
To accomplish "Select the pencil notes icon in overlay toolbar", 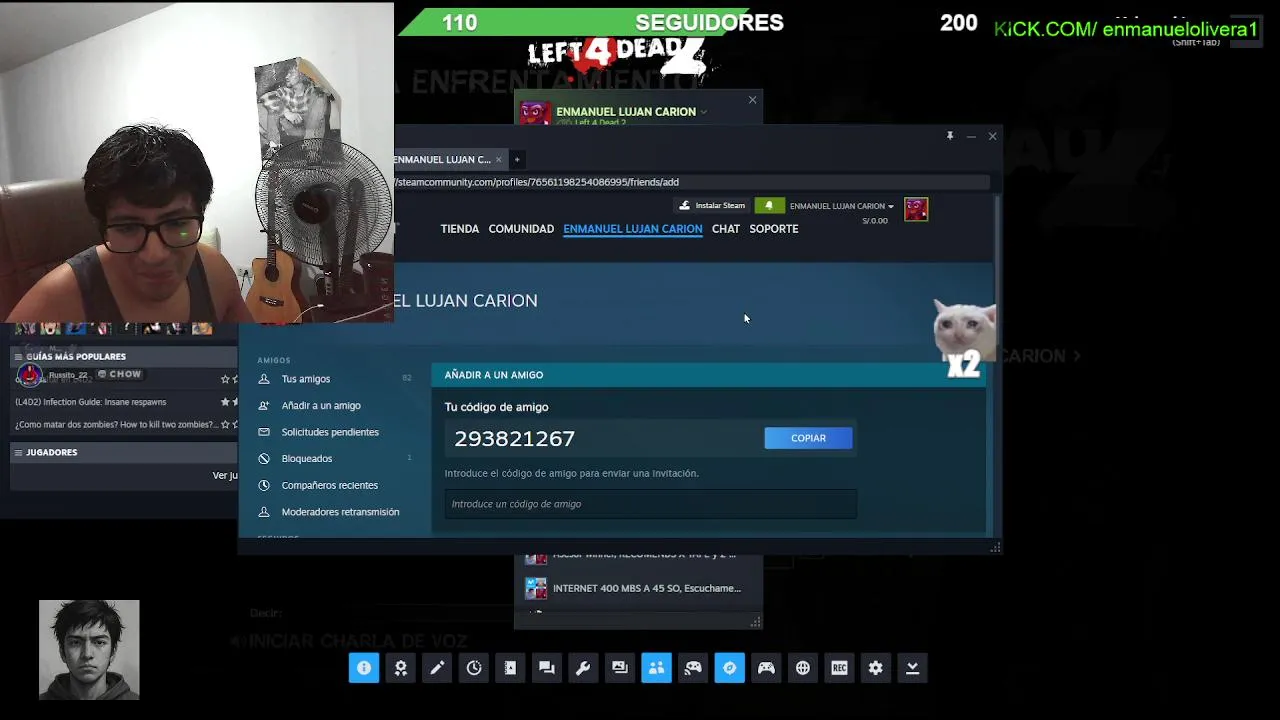I will coord(437,668).
